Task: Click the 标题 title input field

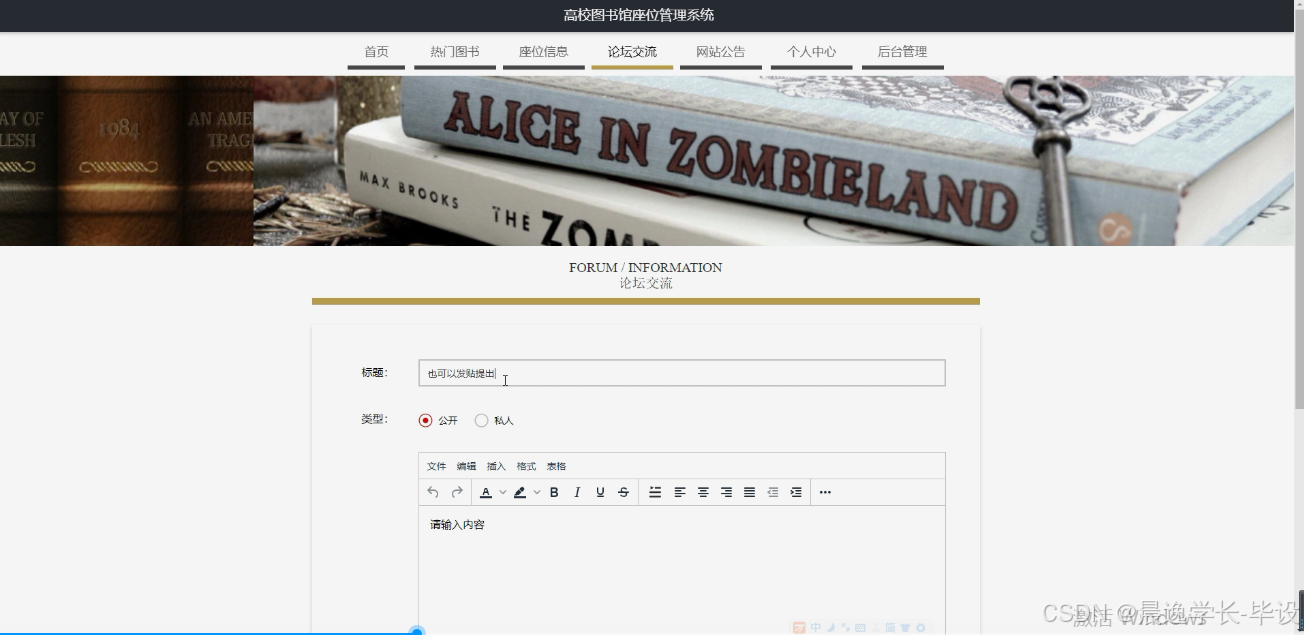Action: pyautogui.click(x=682, y=373)
